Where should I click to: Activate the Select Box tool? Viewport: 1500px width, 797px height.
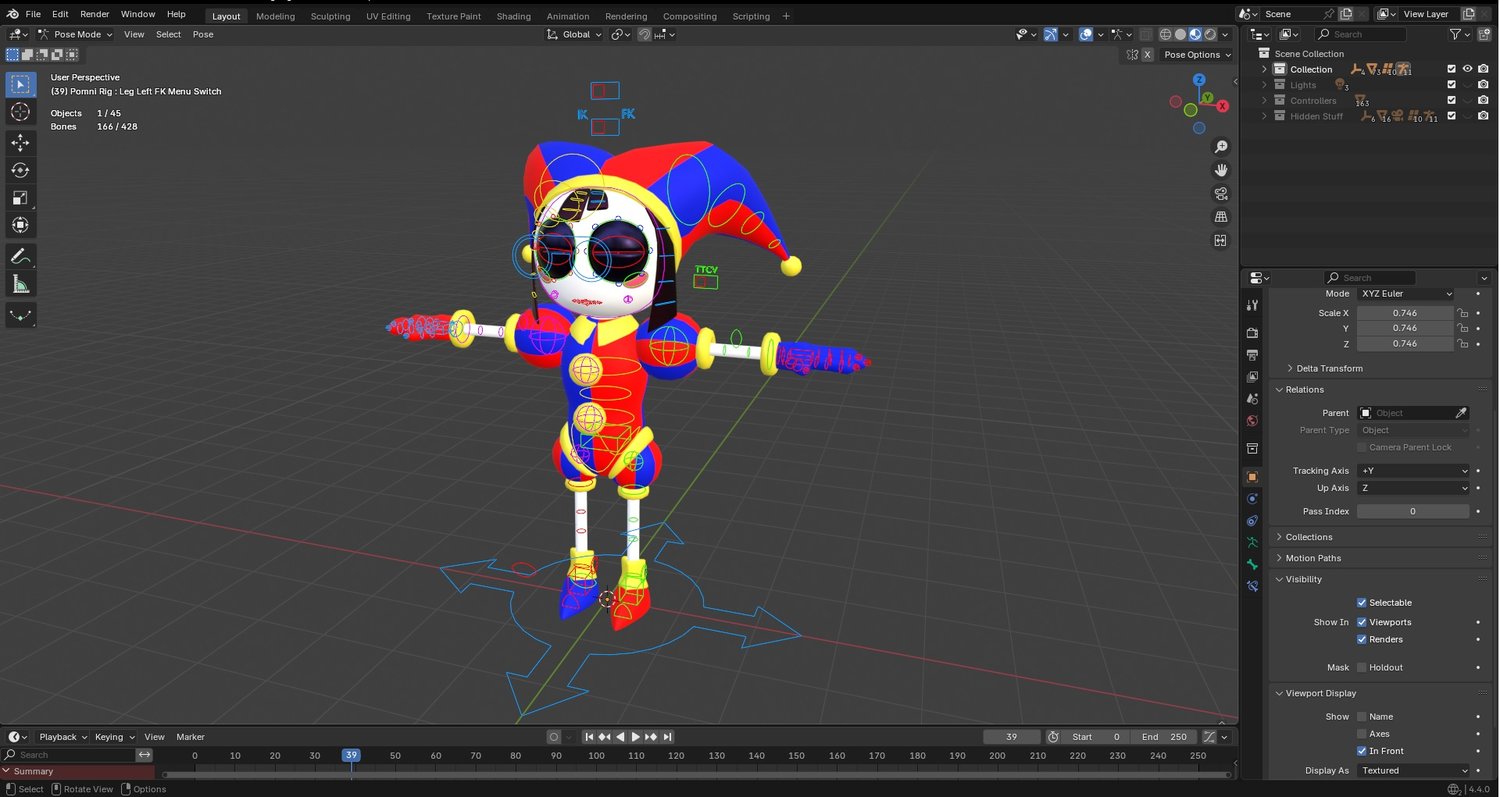coord(20,85)
